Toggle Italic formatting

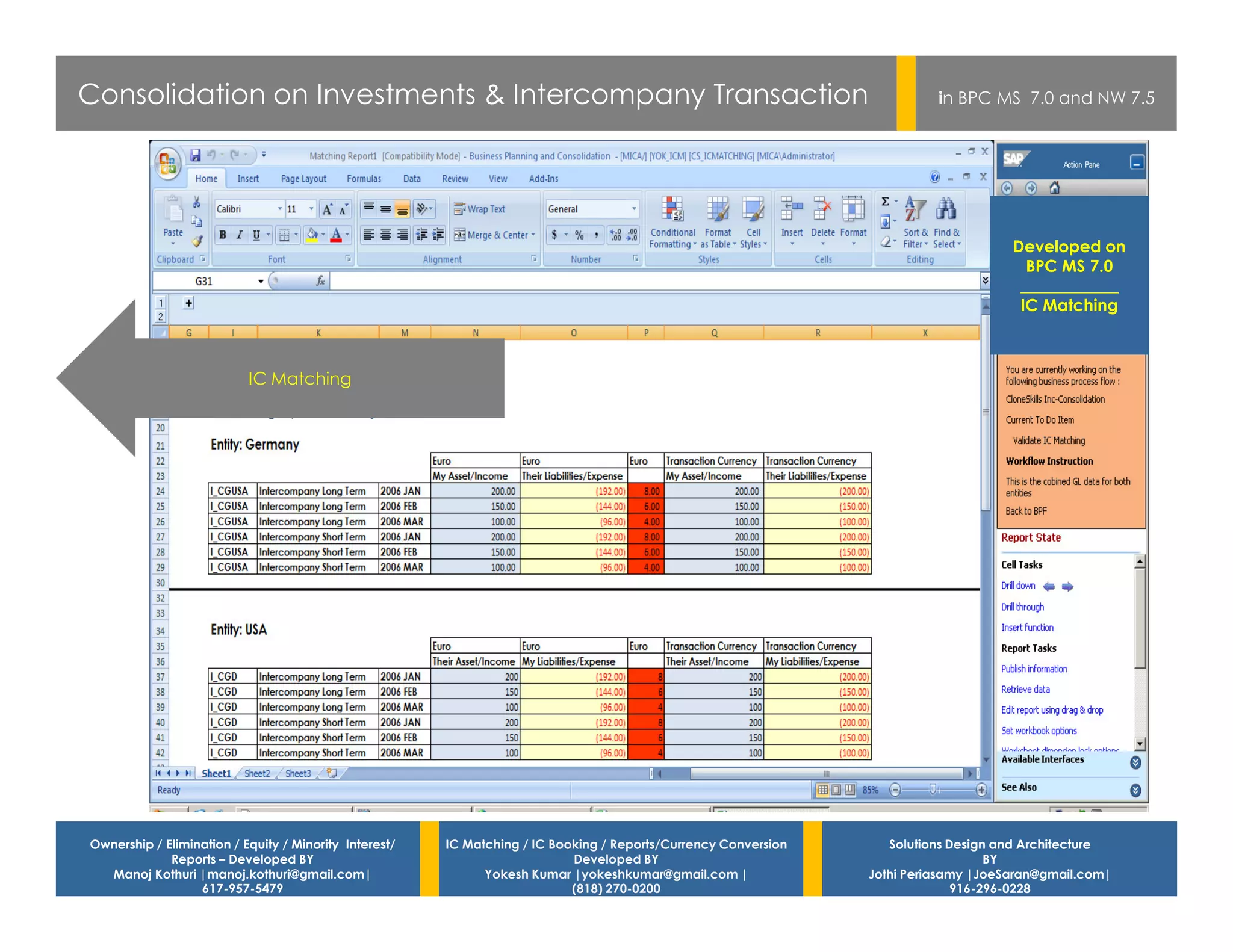(240, 235)
